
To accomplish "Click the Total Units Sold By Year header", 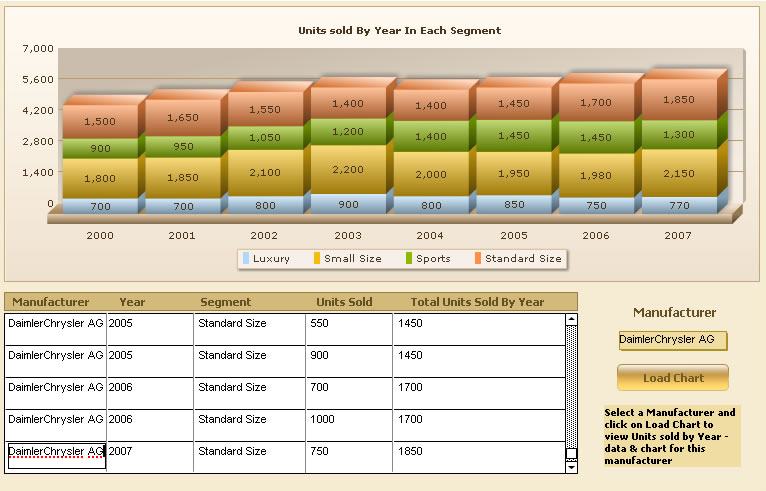I will [477, 302].
